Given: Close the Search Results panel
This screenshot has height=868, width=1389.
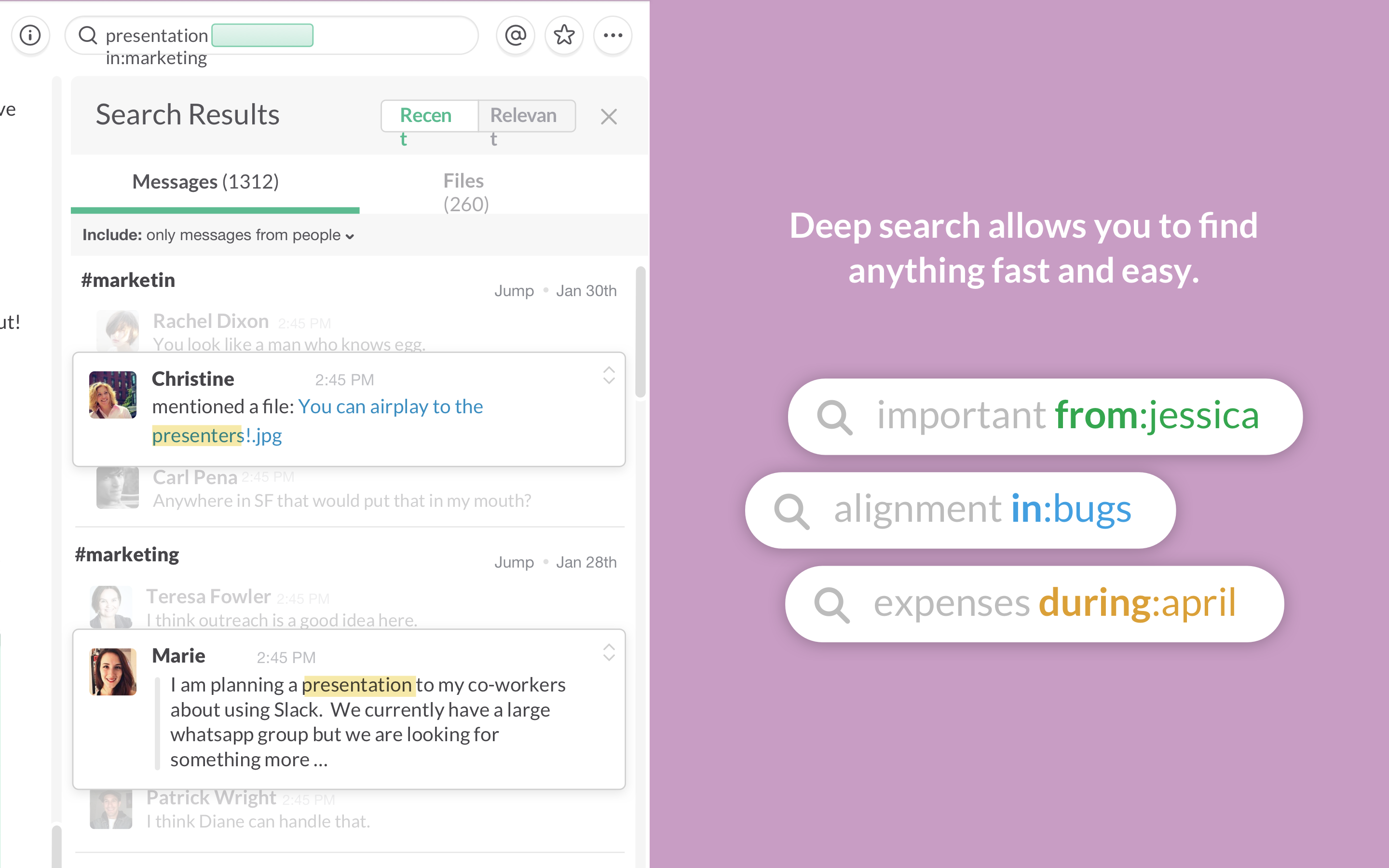Looking at the screenshot, I should coord(608,117).
